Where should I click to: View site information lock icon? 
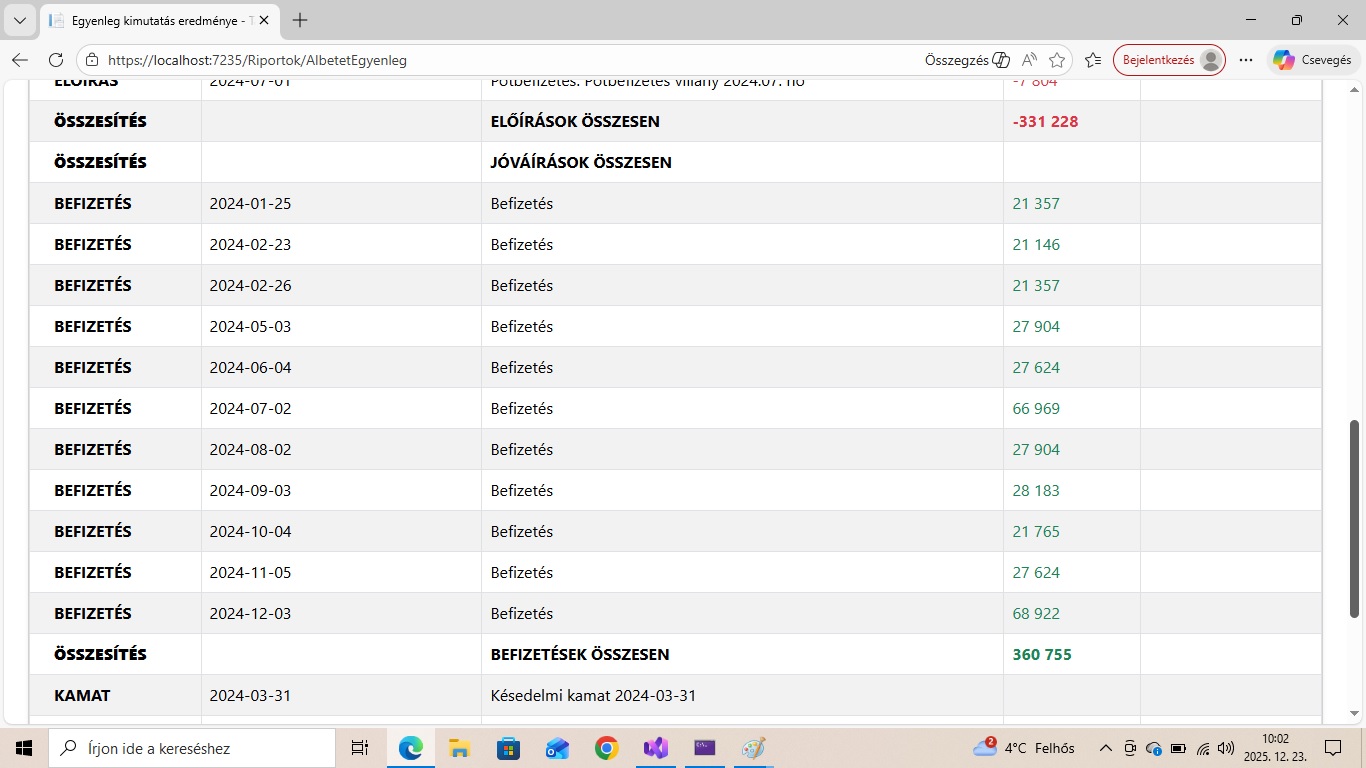pyautogui.click(x=93, y=60)
